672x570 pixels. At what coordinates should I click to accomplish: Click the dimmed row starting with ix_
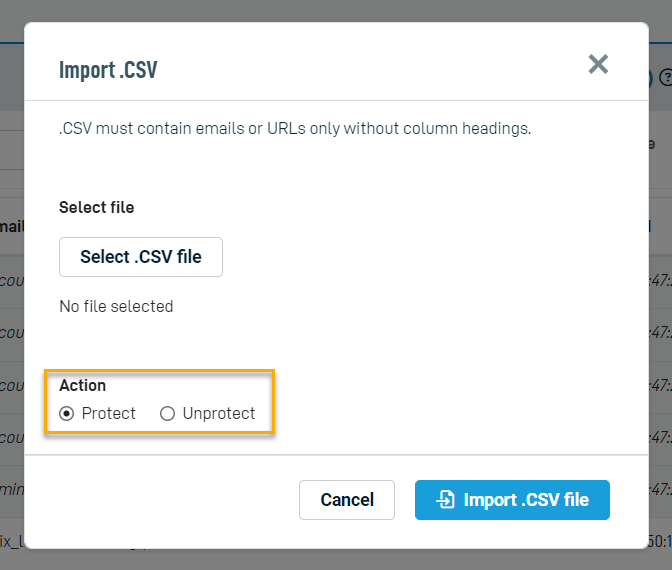[x=12, y=541]
